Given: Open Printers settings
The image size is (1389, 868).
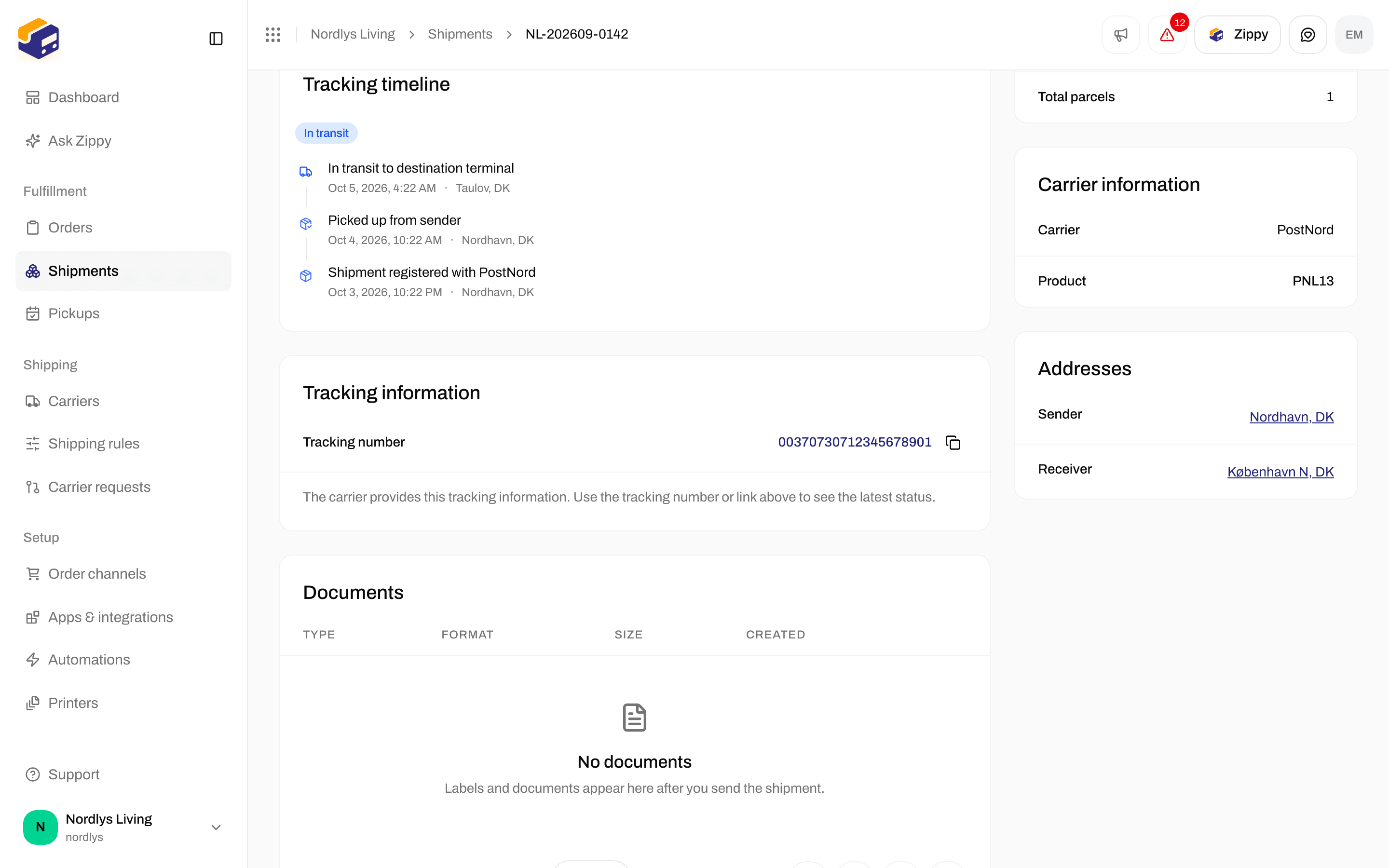Looking at the screenshot, I should pos(123,703).
